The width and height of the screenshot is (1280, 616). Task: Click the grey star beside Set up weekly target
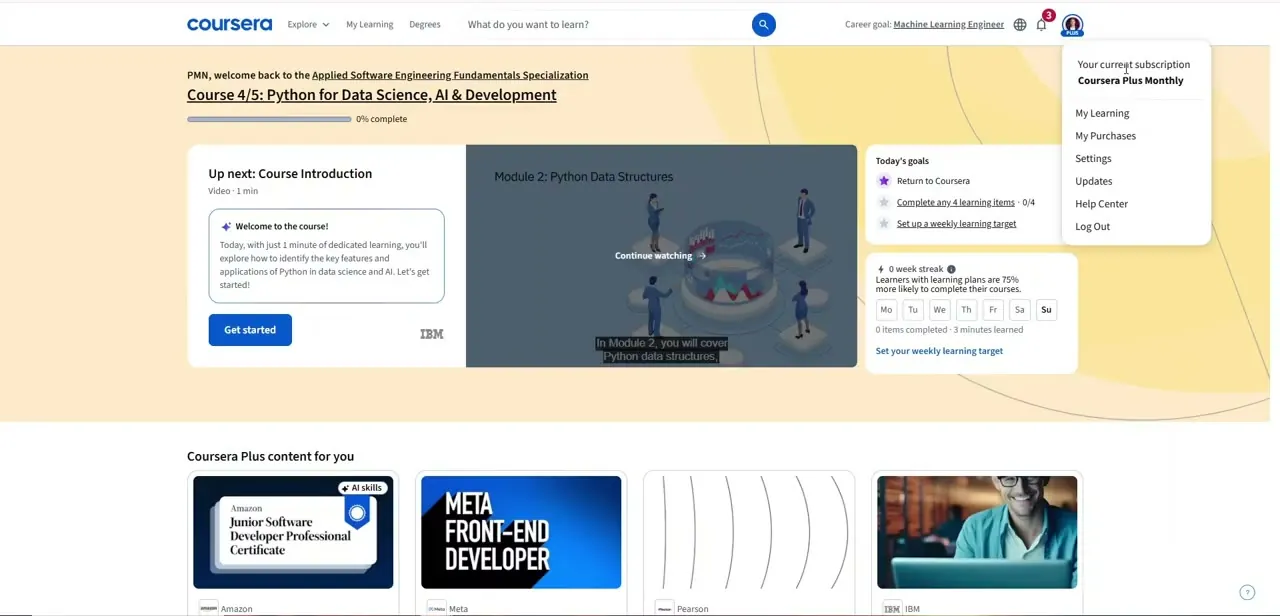click(x=884, y=223)
